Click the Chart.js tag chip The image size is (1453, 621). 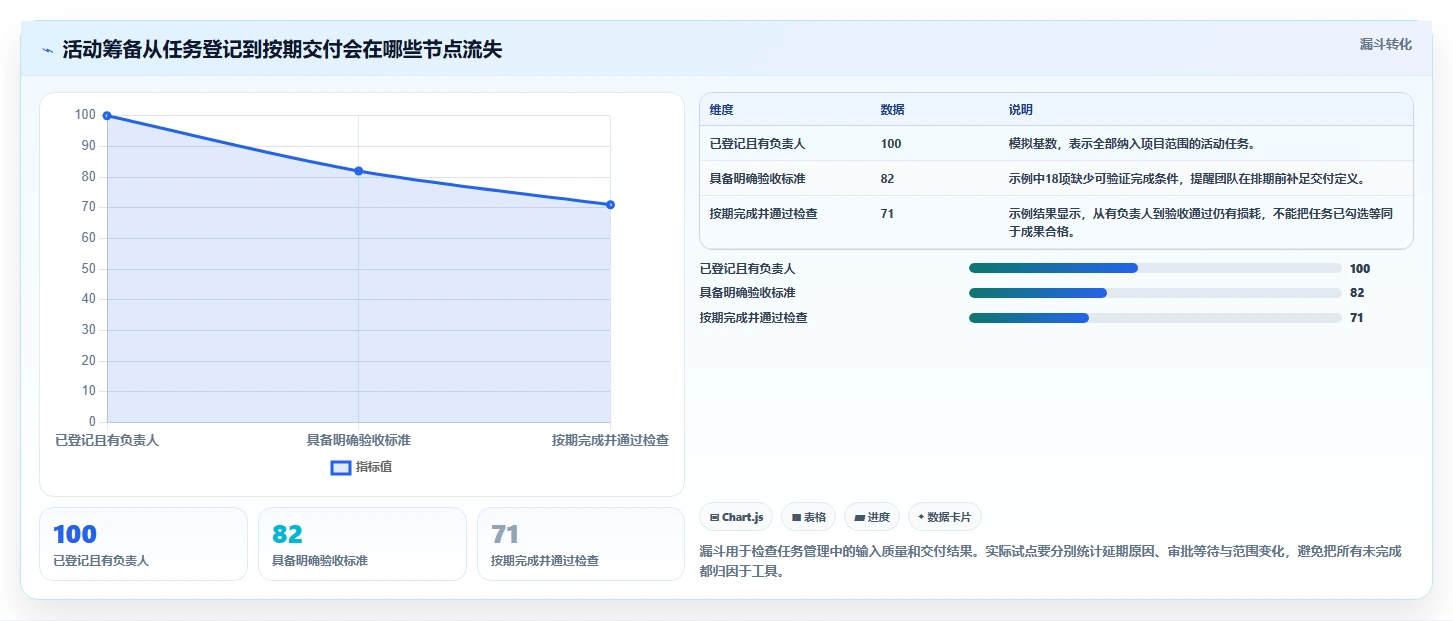736,517
